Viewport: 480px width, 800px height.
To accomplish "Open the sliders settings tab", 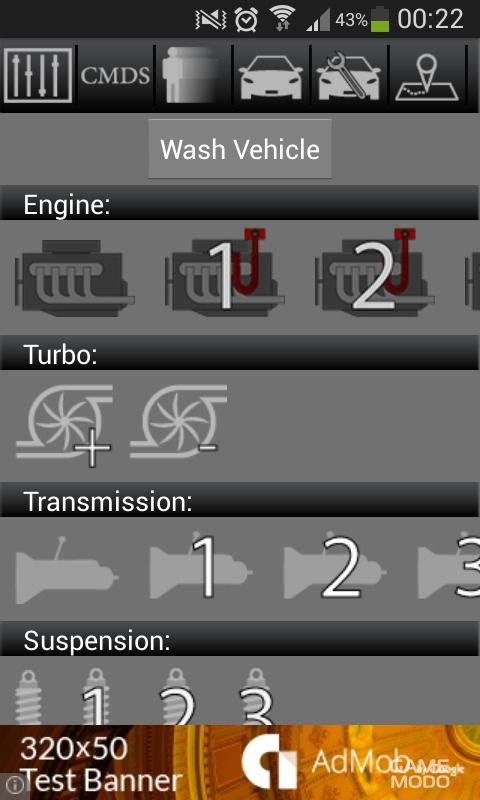I will coord(38,75).
